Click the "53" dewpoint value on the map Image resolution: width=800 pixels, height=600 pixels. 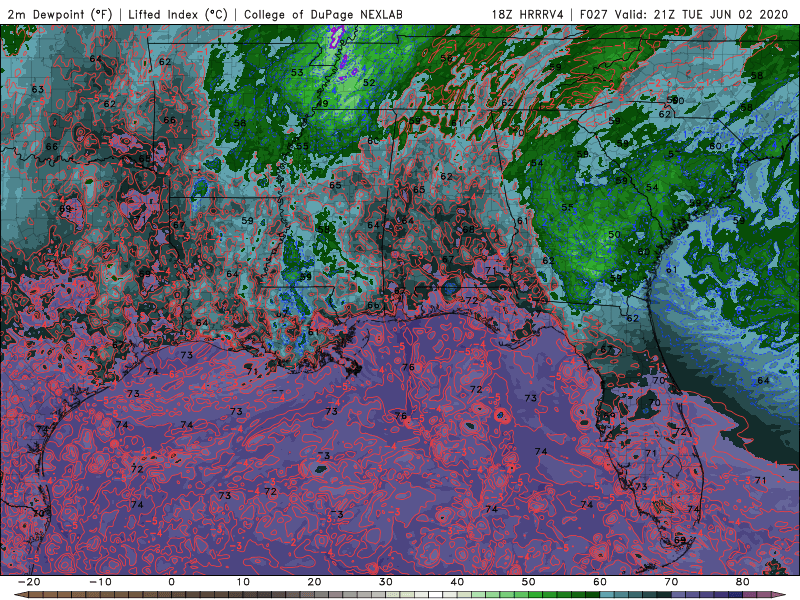pos(297,73)
